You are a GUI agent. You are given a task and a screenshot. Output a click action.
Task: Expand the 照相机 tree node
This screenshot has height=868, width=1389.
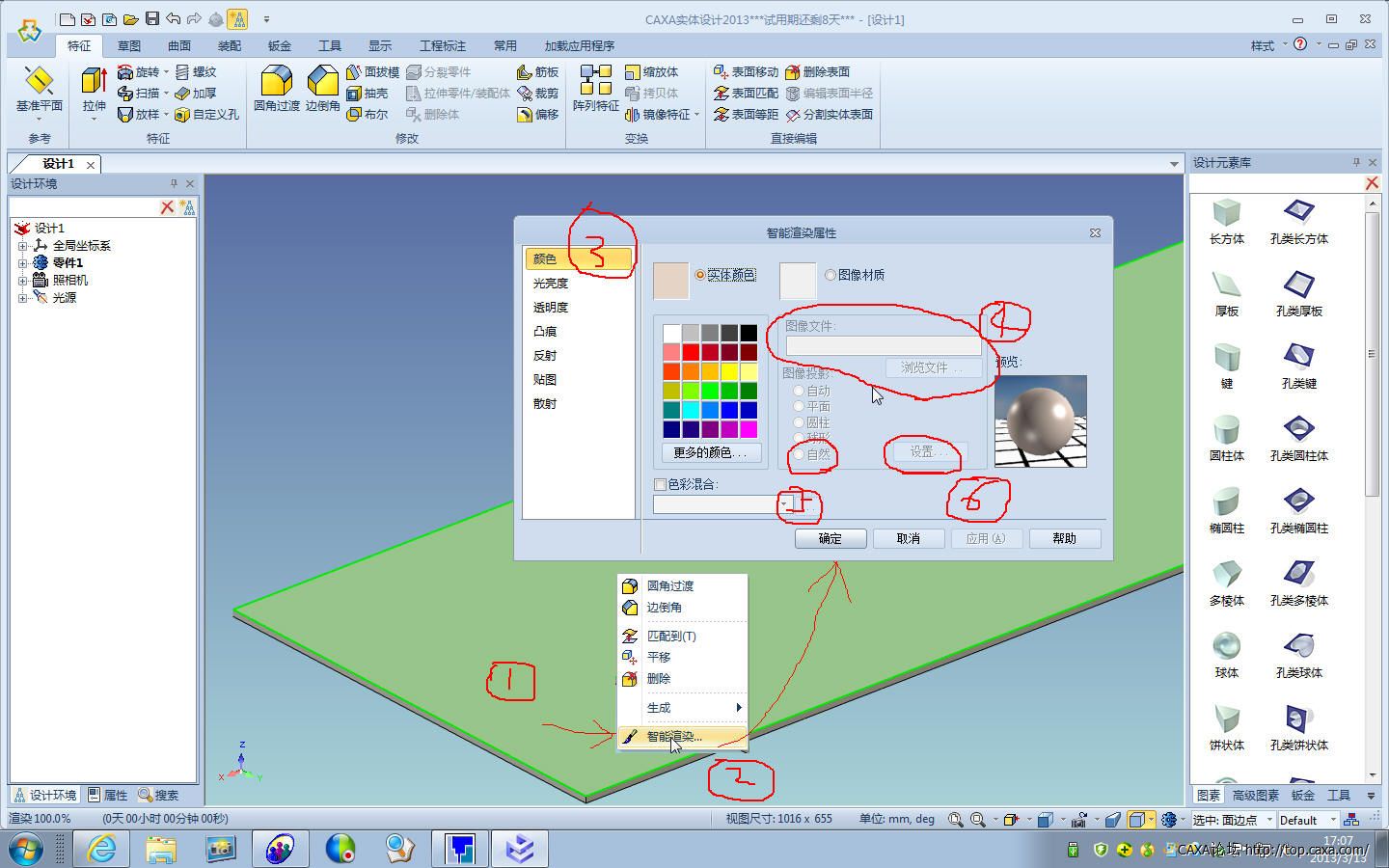pyautogui.click(x=22, y=280)
